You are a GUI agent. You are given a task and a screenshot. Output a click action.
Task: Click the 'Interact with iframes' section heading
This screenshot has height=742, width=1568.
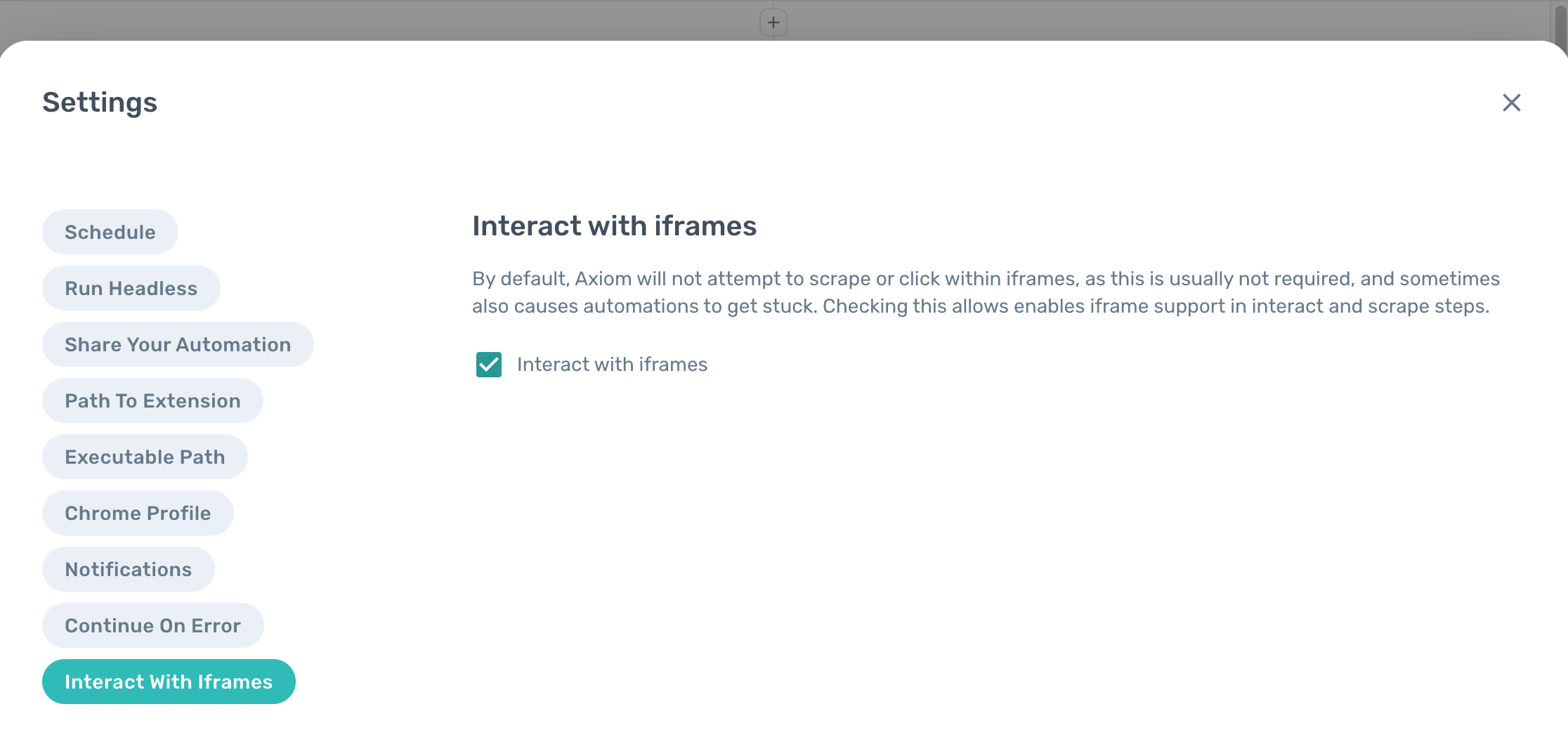click(x=614, y=226)
